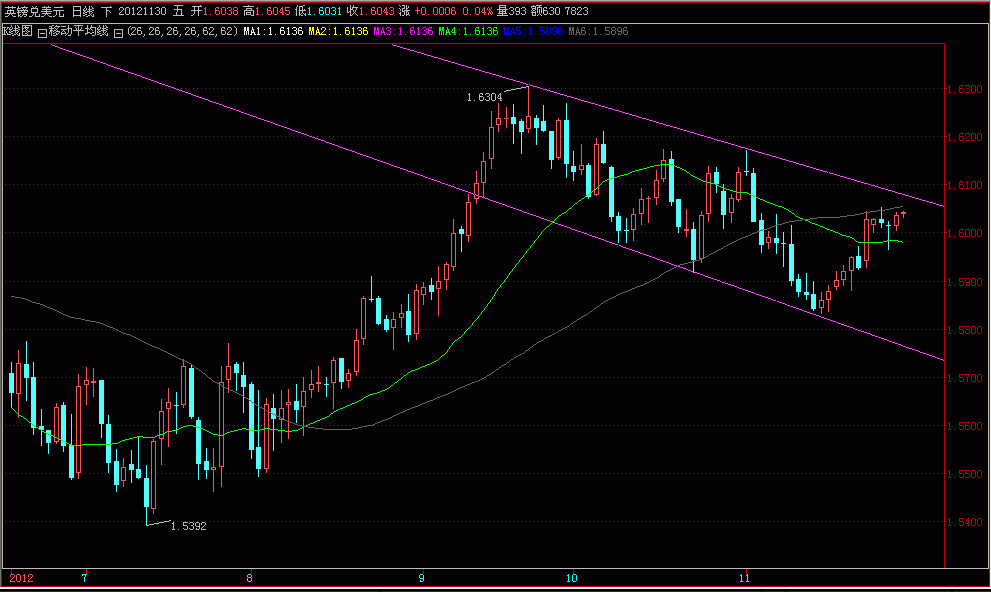The image size is (991, 592).
Task: Click the K线图 label
Action: 18,31
